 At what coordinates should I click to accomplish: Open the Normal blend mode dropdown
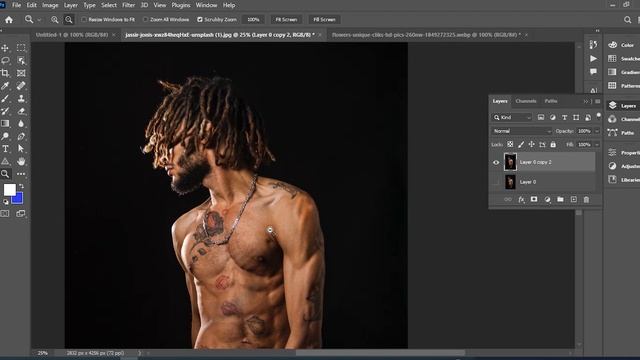point(522,131)
